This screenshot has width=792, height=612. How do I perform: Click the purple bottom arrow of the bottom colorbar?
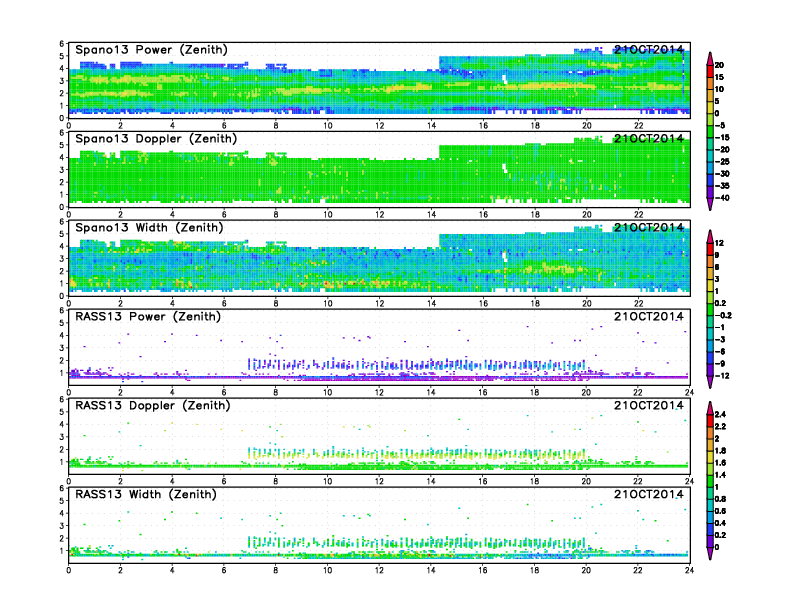click(710, 553)
